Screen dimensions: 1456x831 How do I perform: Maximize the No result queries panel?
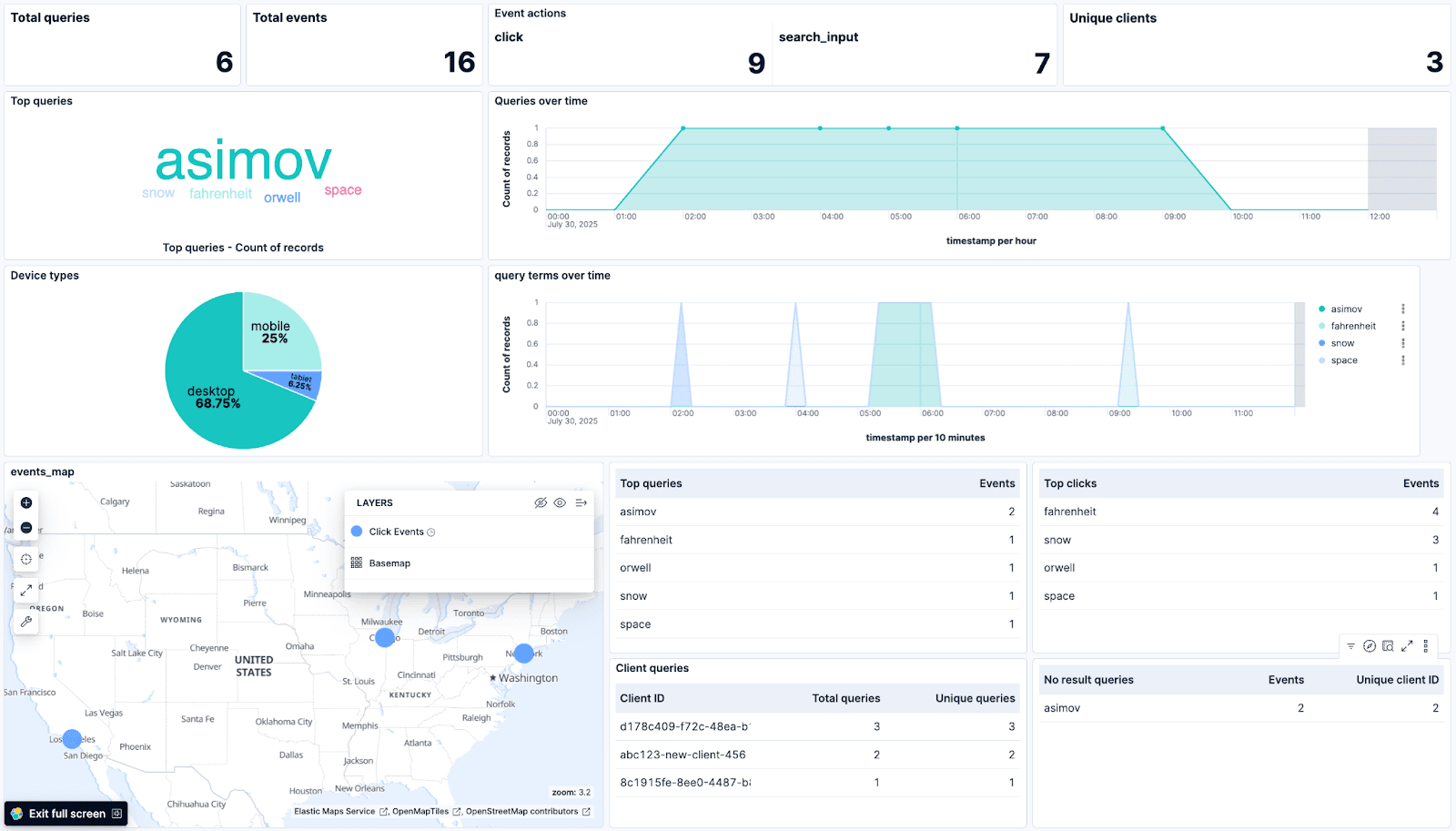coord(1407,646)
